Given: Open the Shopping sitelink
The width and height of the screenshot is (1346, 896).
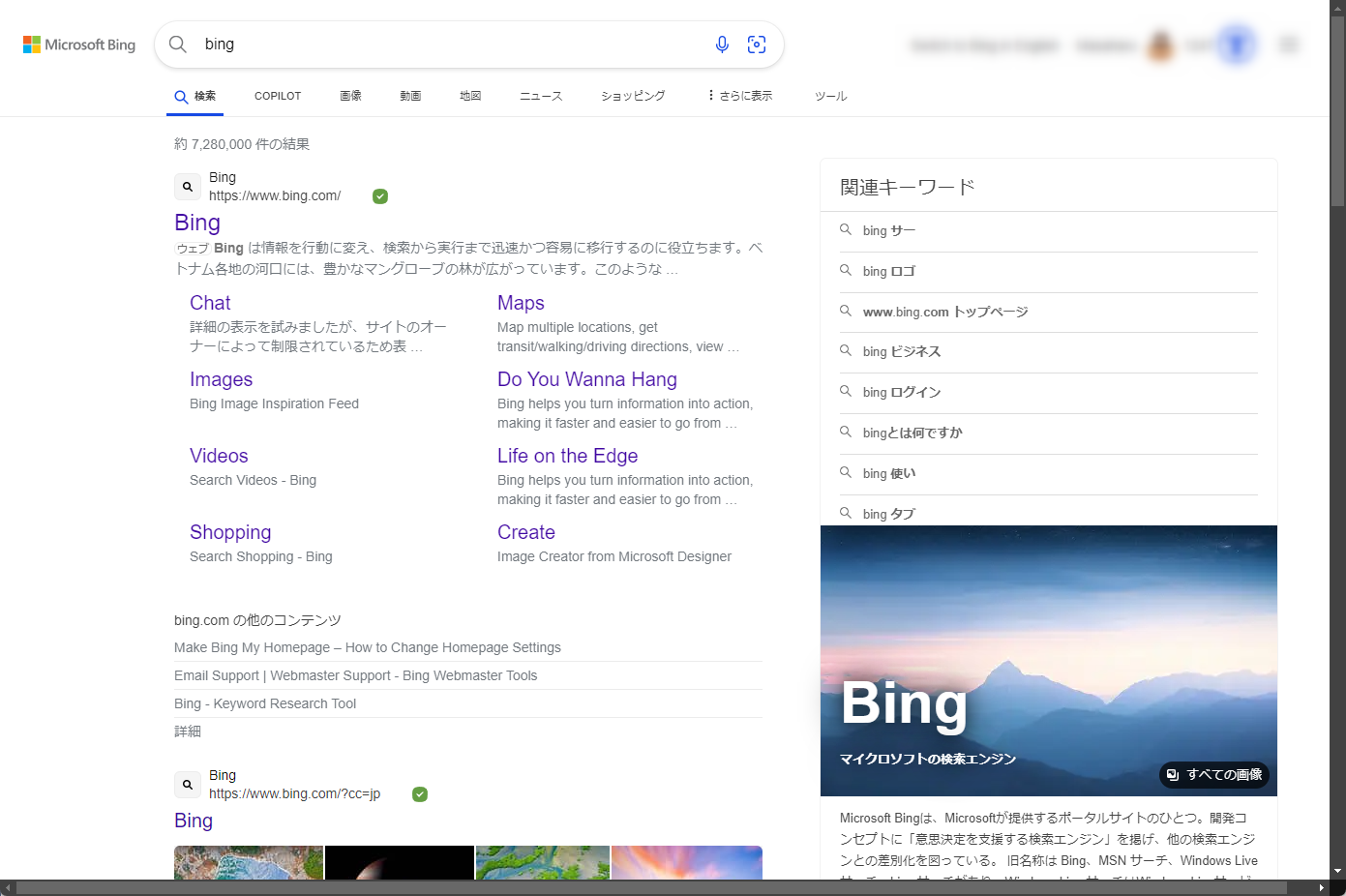Looking at the screenshot, I should tap(230, 532).
